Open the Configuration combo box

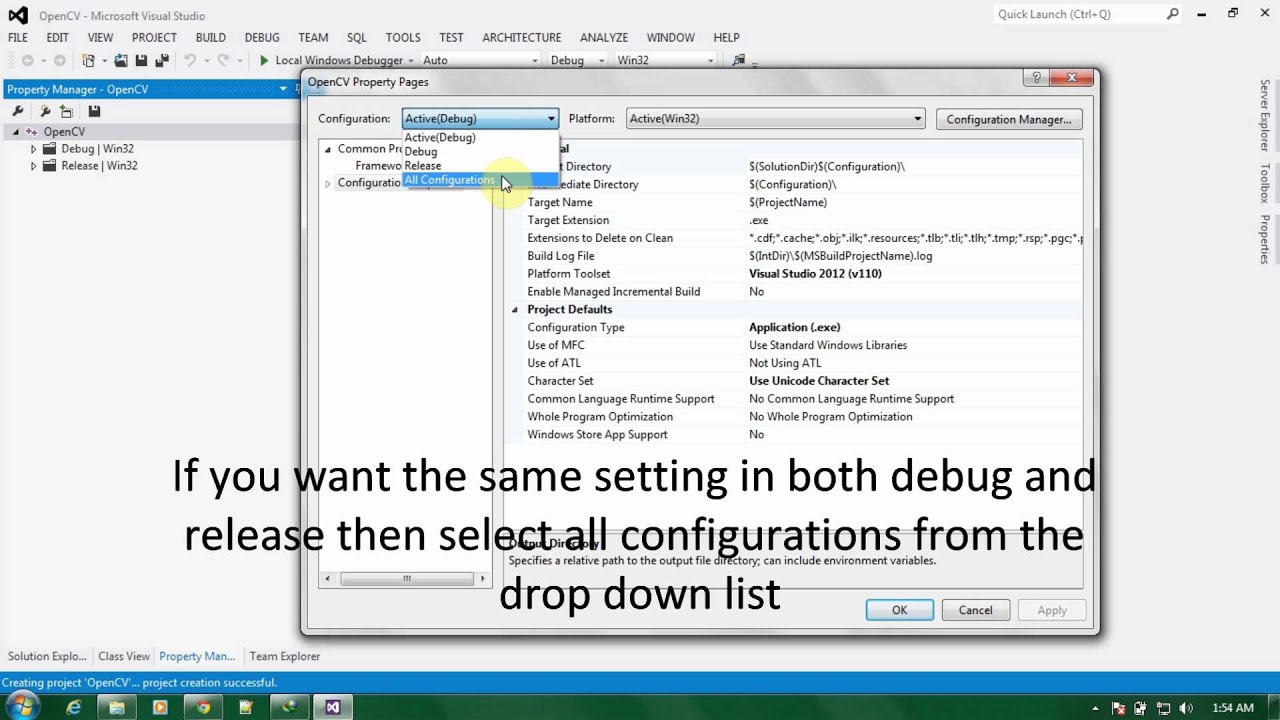click(480, 119)
